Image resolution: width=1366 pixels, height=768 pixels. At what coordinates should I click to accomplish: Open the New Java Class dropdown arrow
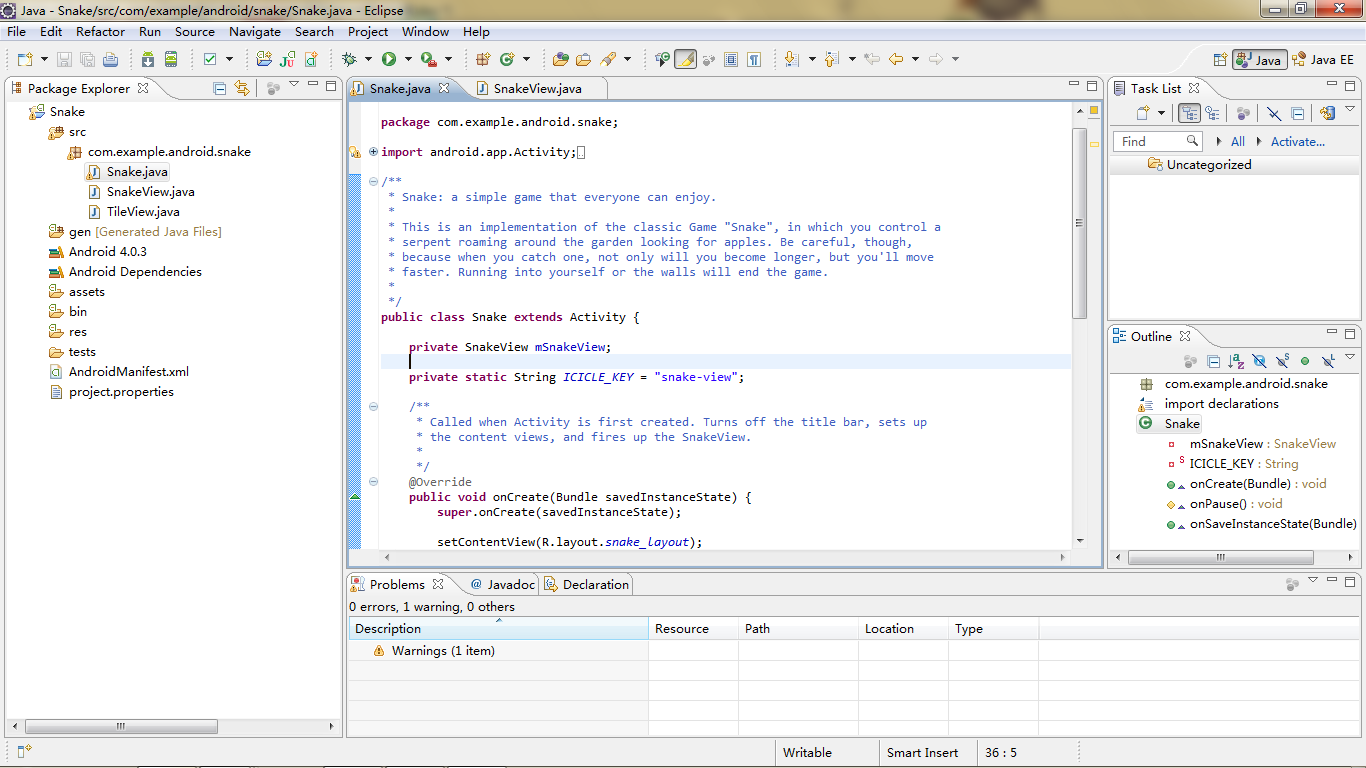pyautogui.click(x=526, y=60)
